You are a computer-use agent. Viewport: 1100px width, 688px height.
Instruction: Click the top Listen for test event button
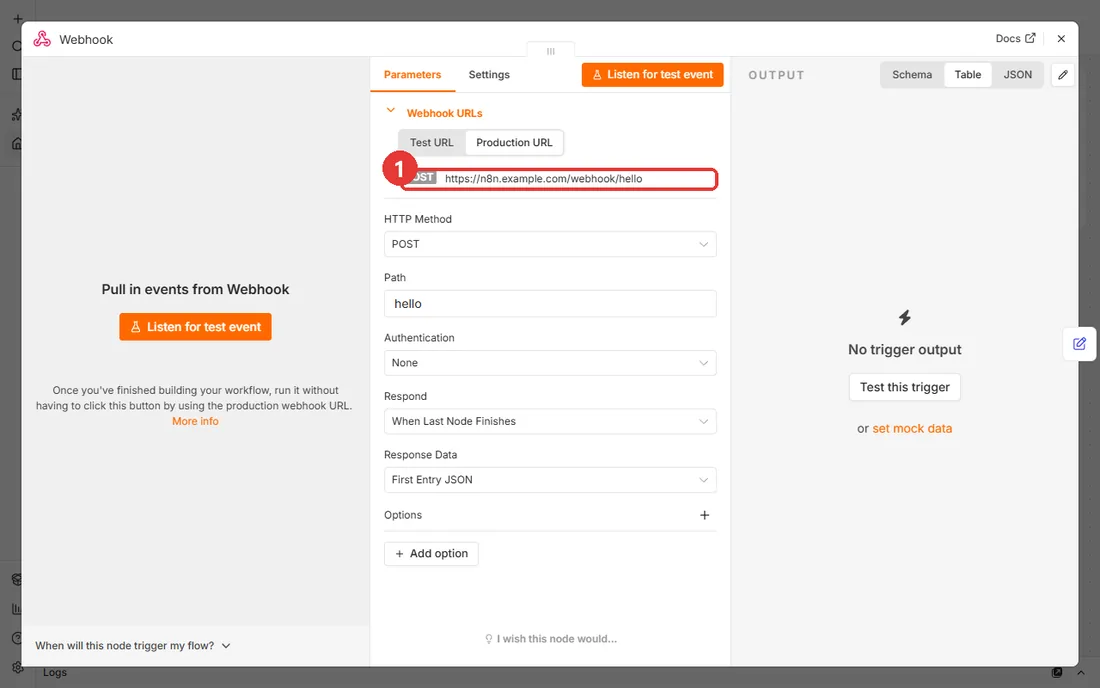click(x=652, y=74)
